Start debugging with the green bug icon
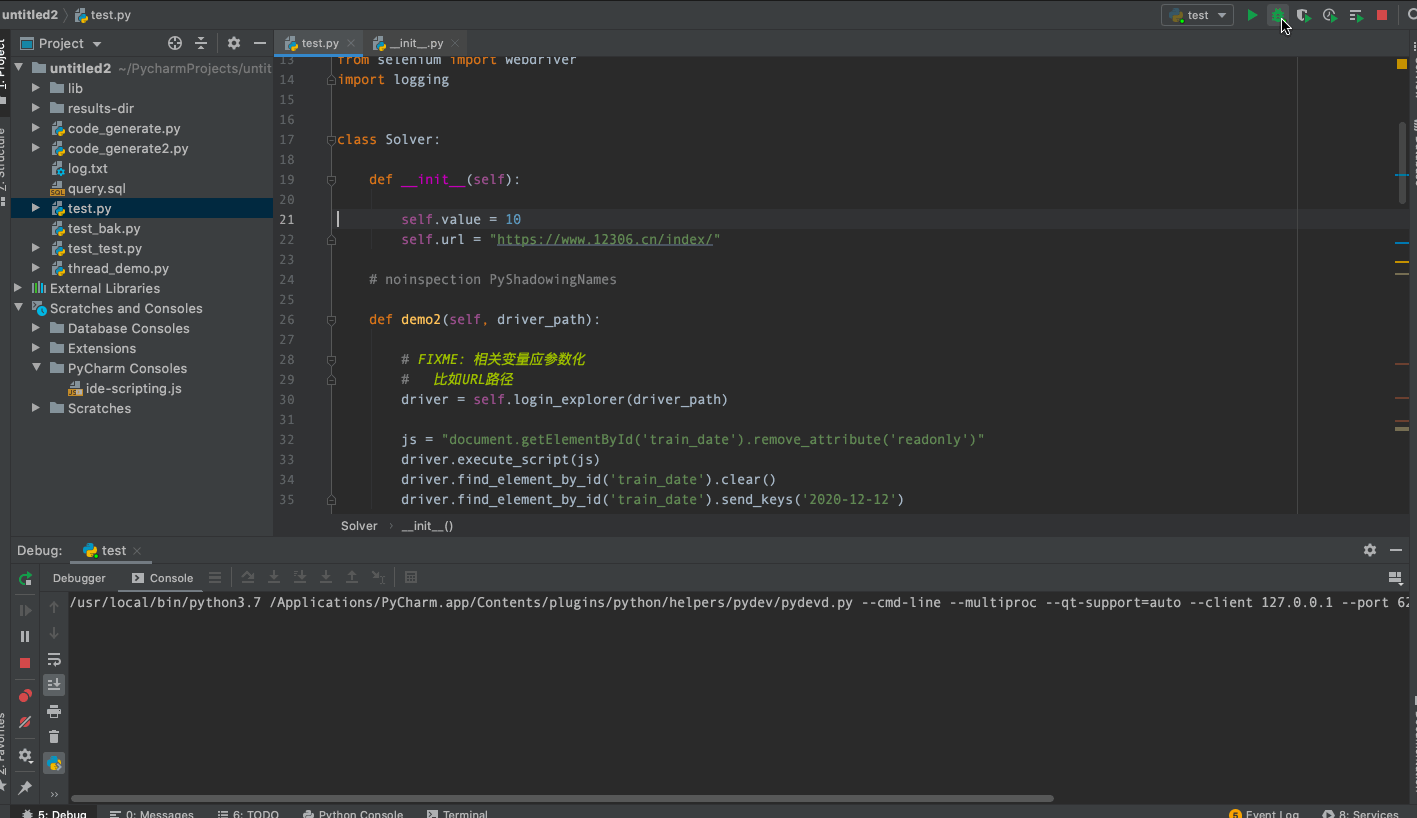 (x=1278, y=15)
